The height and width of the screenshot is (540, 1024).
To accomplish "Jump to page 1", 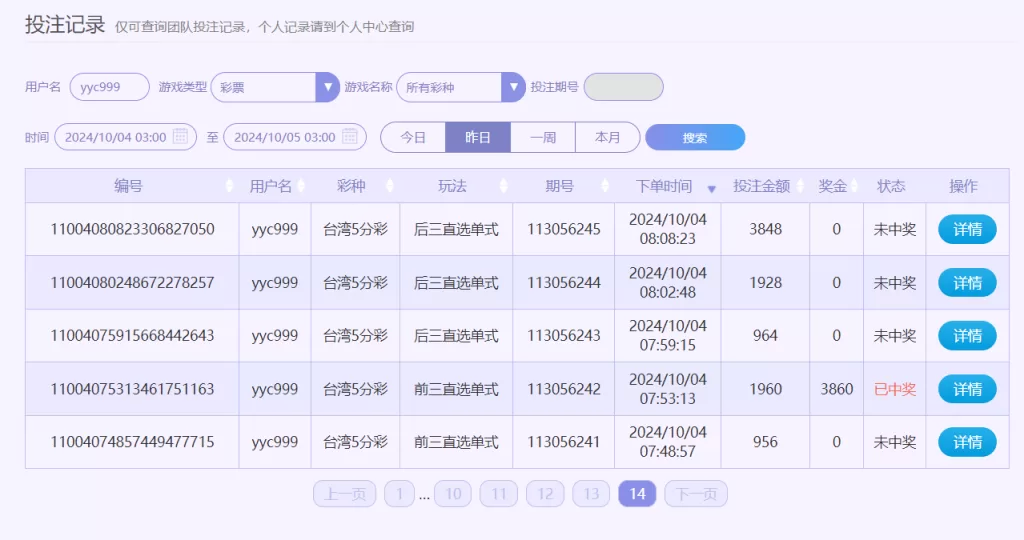I will [x=399, y=494].
